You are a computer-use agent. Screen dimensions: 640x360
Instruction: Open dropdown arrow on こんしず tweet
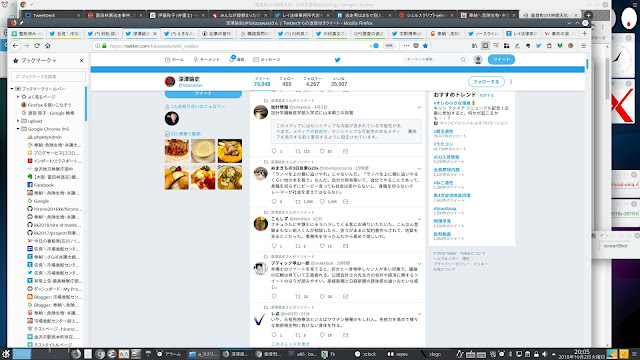(419, 219)
